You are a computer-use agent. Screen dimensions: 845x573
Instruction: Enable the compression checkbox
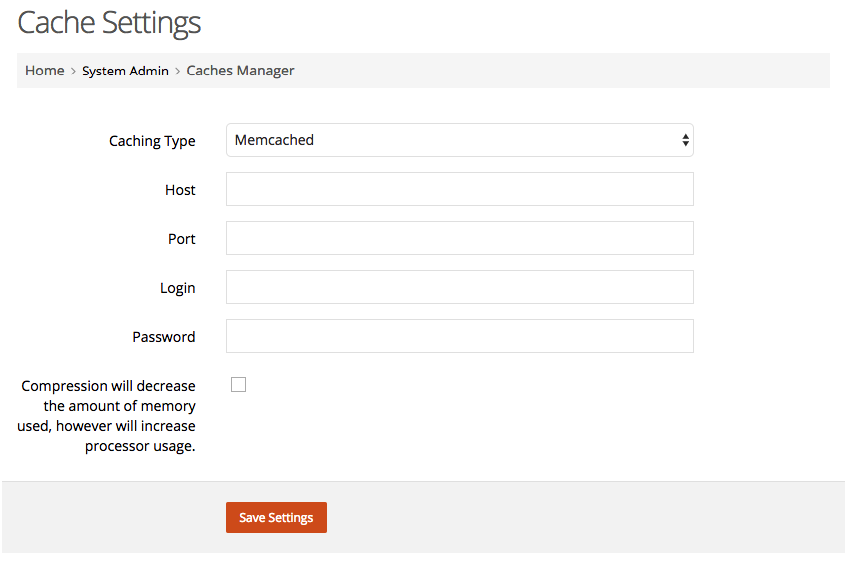pyautogui.click(x=238, y=384)
